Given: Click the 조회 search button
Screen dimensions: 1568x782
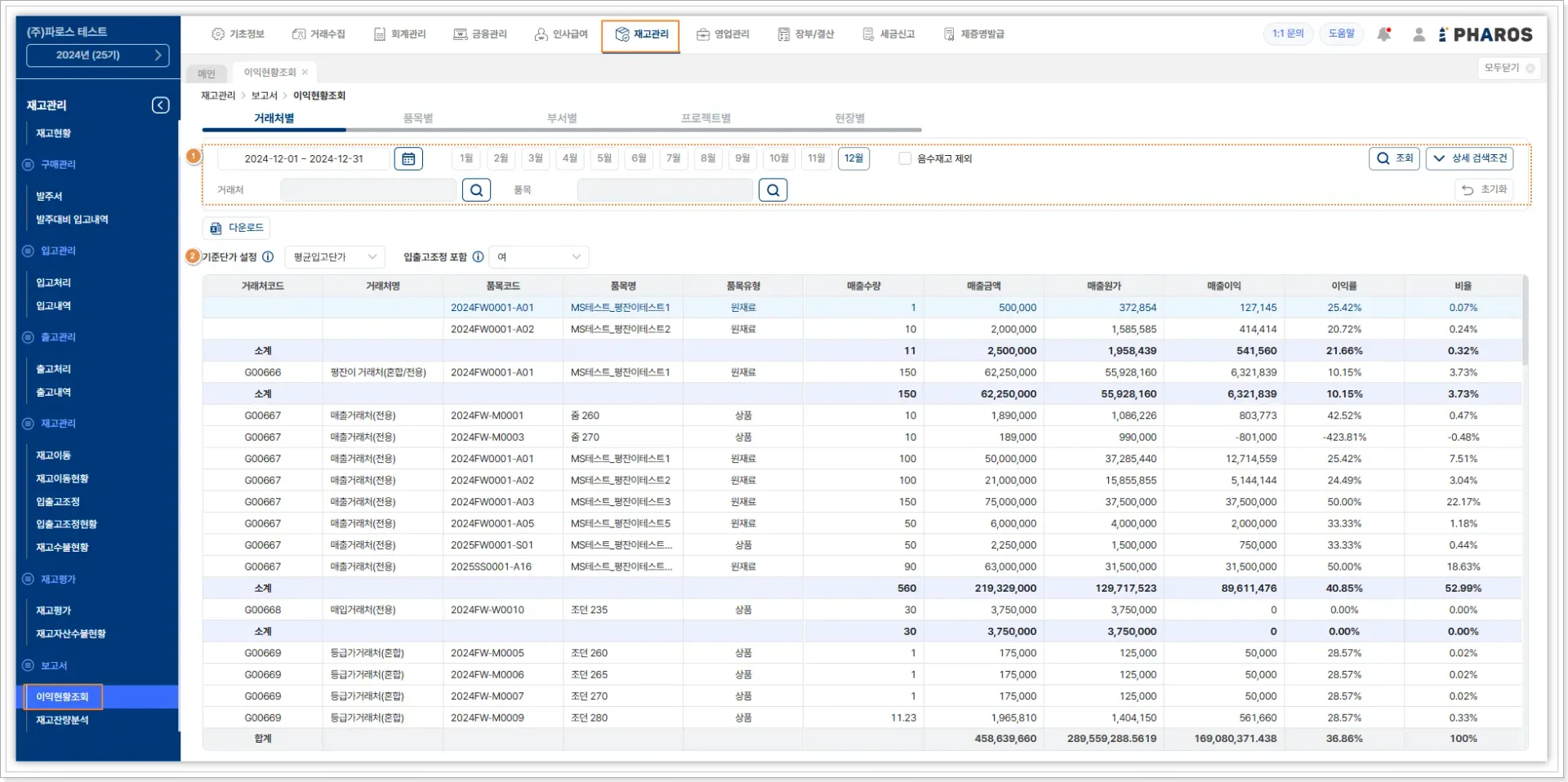Looking at the screenshot, I should [1394, 158].
